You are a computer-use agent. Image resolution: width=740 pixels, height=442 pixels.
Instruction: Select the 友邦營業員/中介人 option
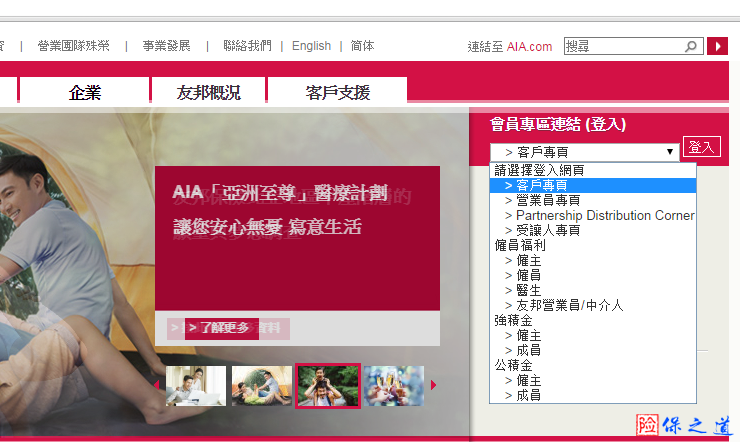click(x=593, y=305)
